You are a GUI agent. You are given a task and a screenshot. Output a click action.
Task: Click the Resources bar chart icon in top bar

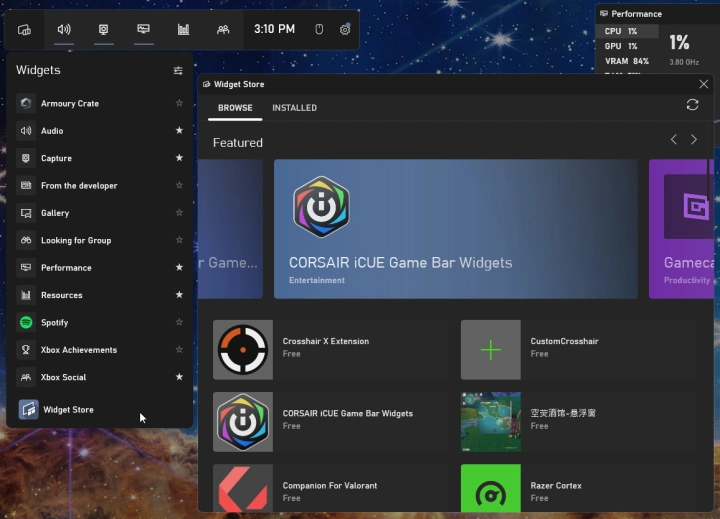[x=183, y=29]
